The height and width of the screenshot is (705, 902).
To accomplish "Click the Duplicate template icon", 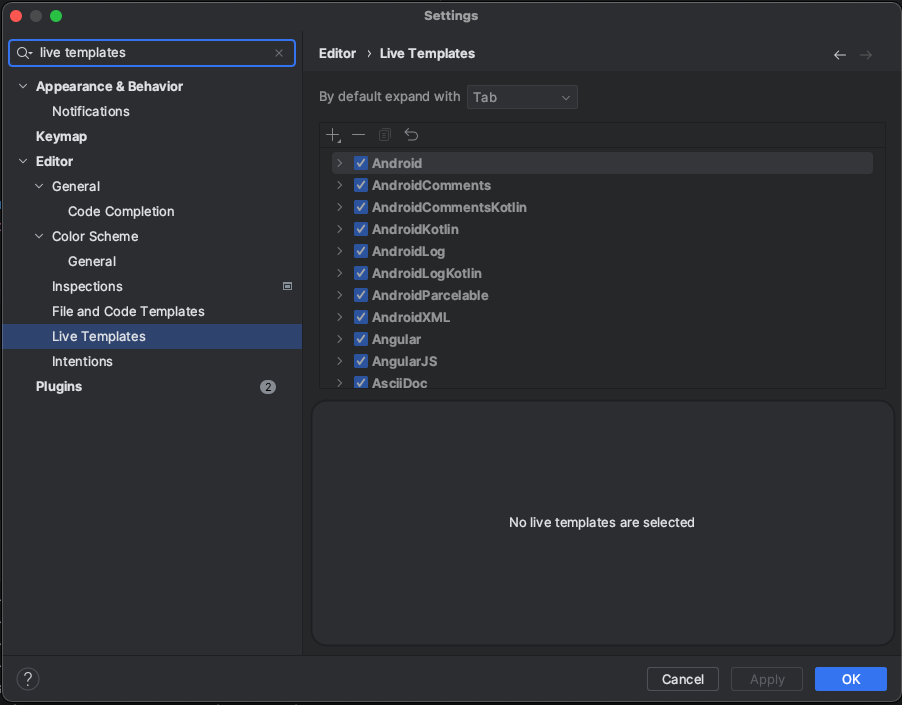I will coord(384,135).
